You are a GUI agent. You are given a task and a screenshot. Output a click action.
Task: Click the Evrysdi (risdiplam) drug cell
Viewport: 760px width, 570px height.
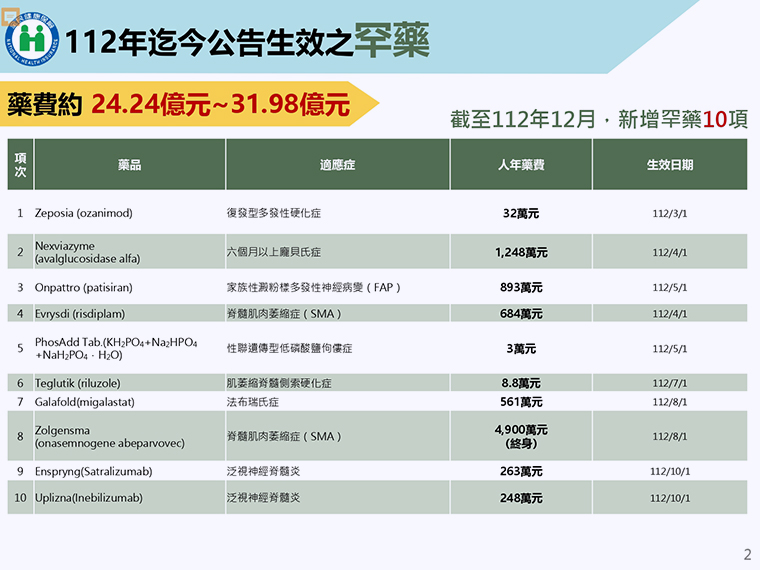pos(85,314)
